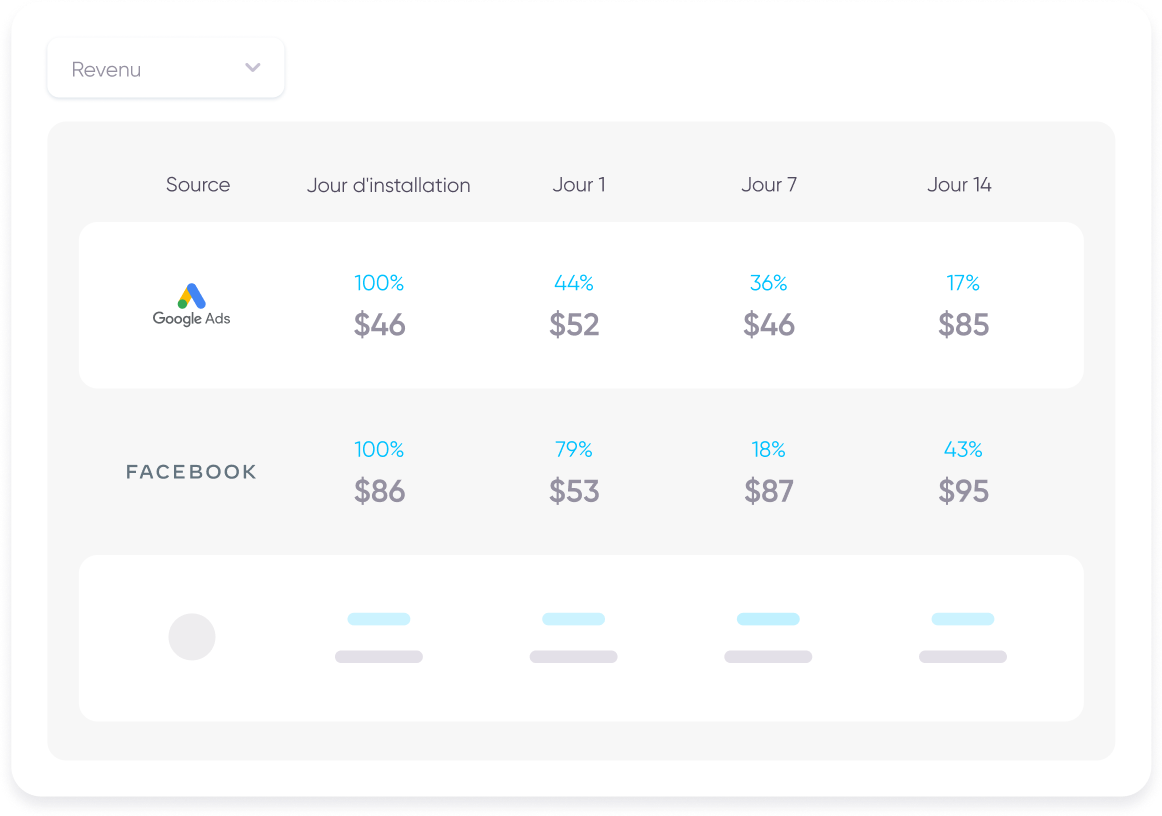Click Google Ads $85 Jour 14 revenue
The image size is (1162, 816).
963,325
